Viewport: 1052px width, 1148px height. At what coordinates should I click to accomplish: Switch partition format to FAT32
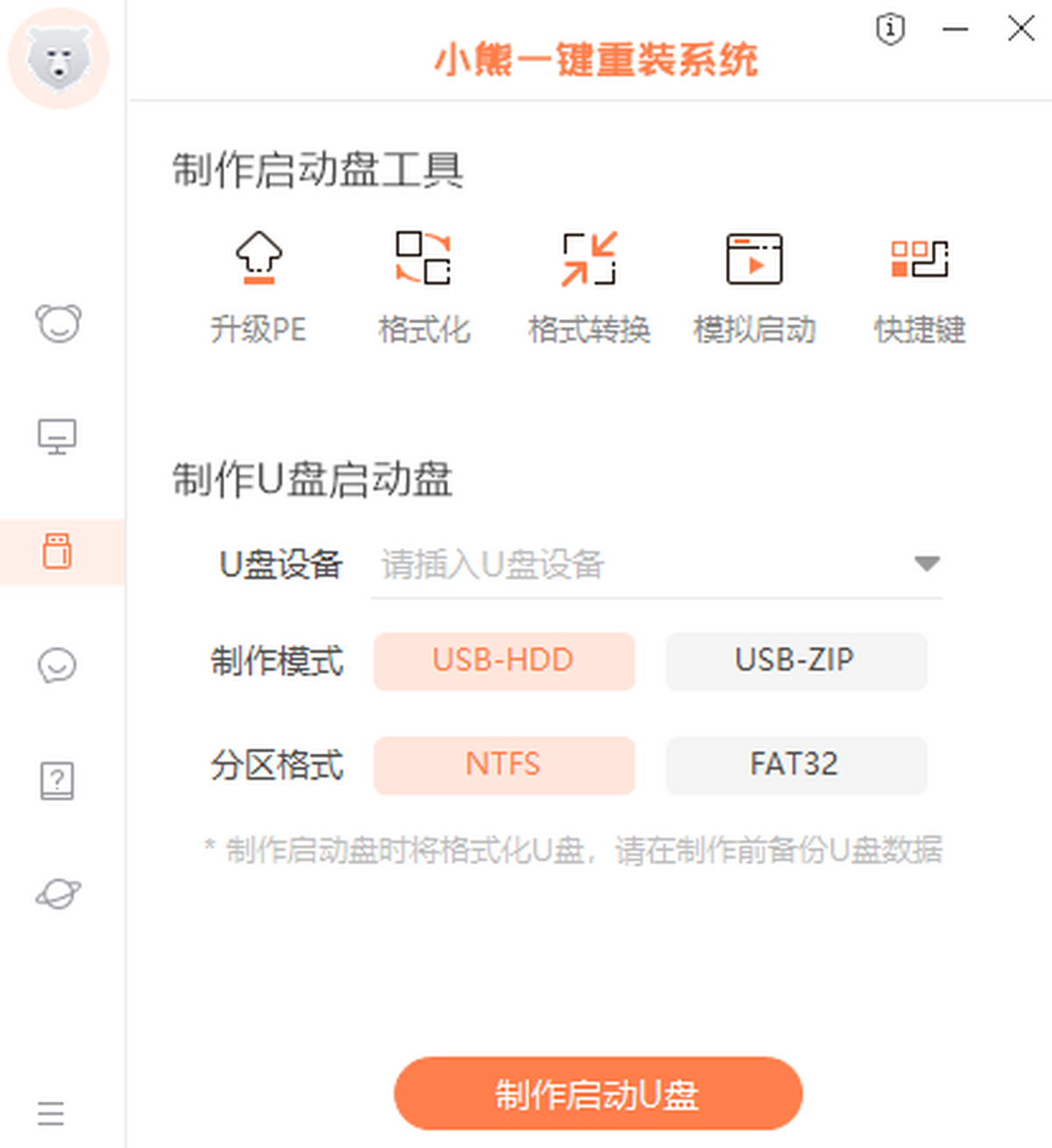[796, 765]
